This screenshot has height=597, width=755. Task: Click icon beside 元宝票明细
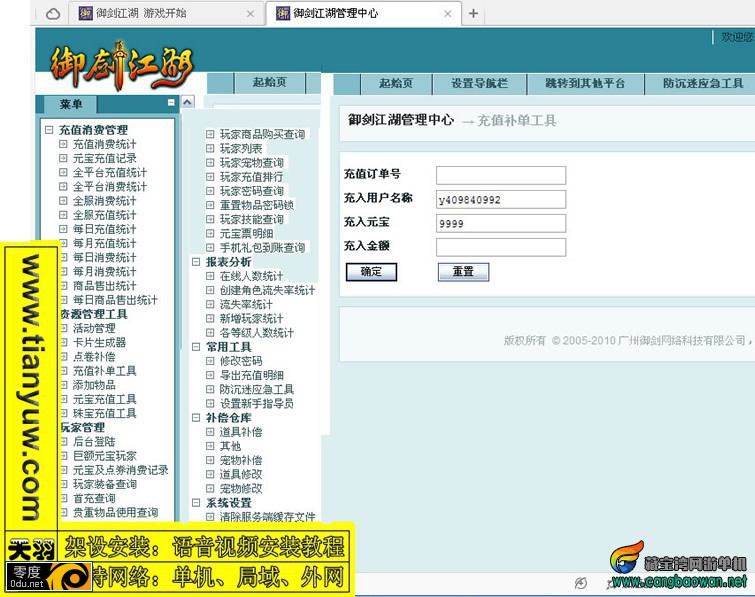(210, 234)
